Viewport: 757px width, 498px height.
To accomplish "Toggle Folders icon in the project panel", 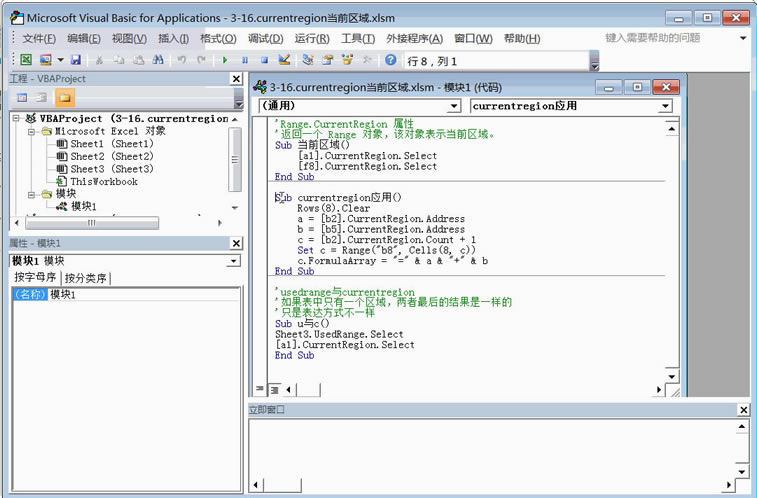I will pos(65,97).
